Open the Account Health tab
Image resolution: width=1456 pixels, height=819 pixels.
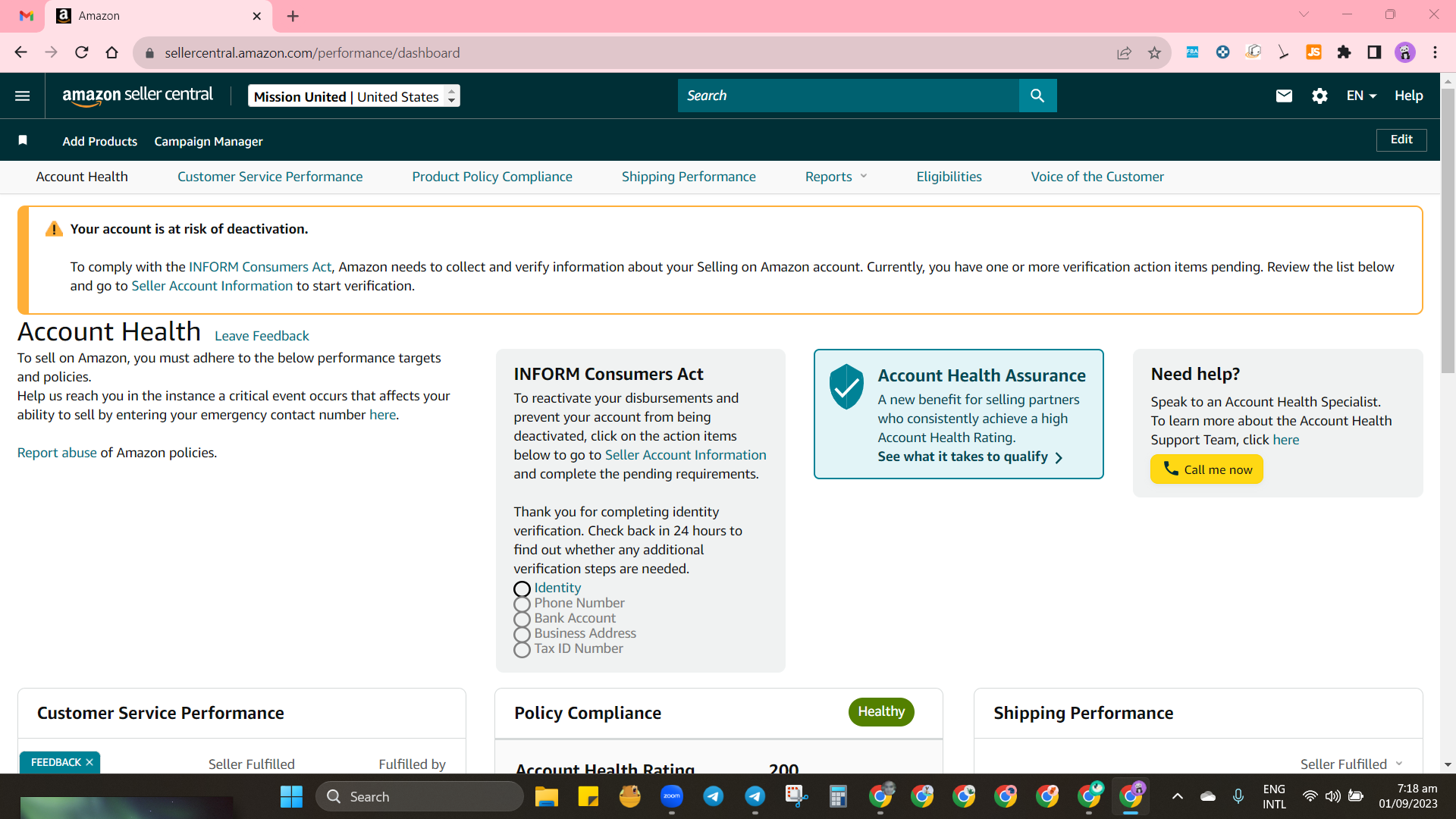[82, 177]
